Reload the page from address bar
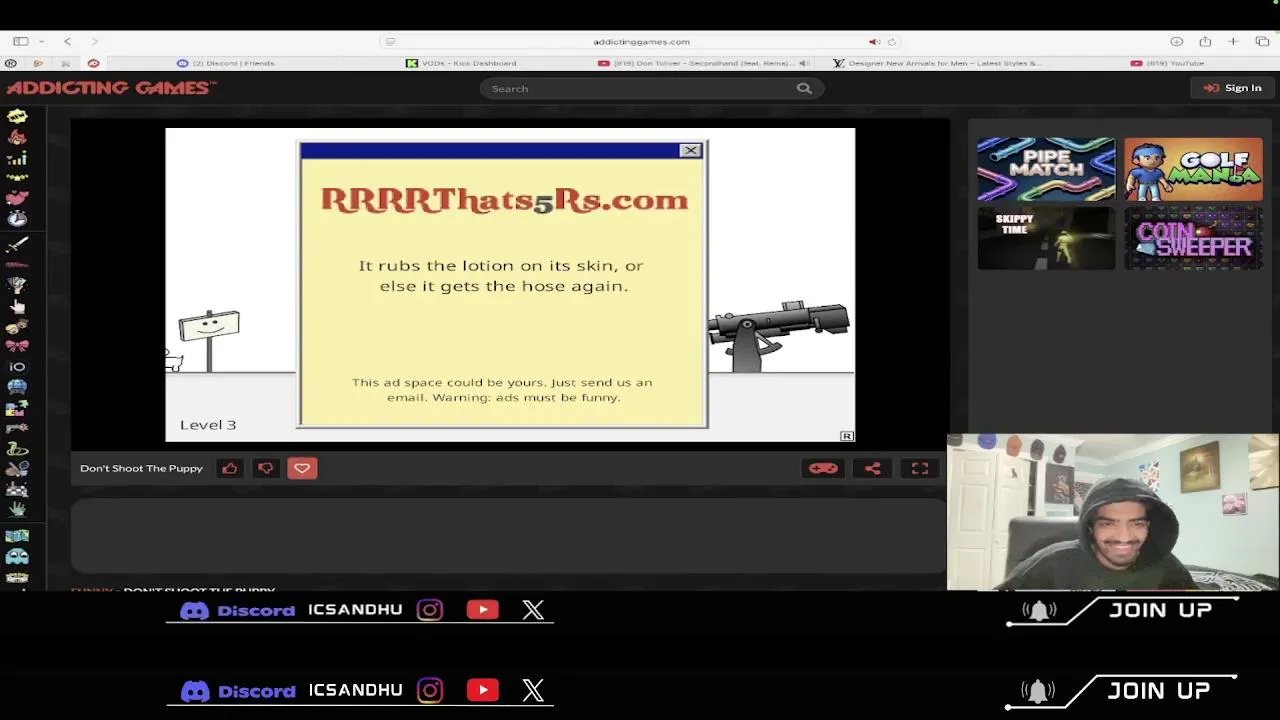The image size is (1280, 720). point(891,42)
